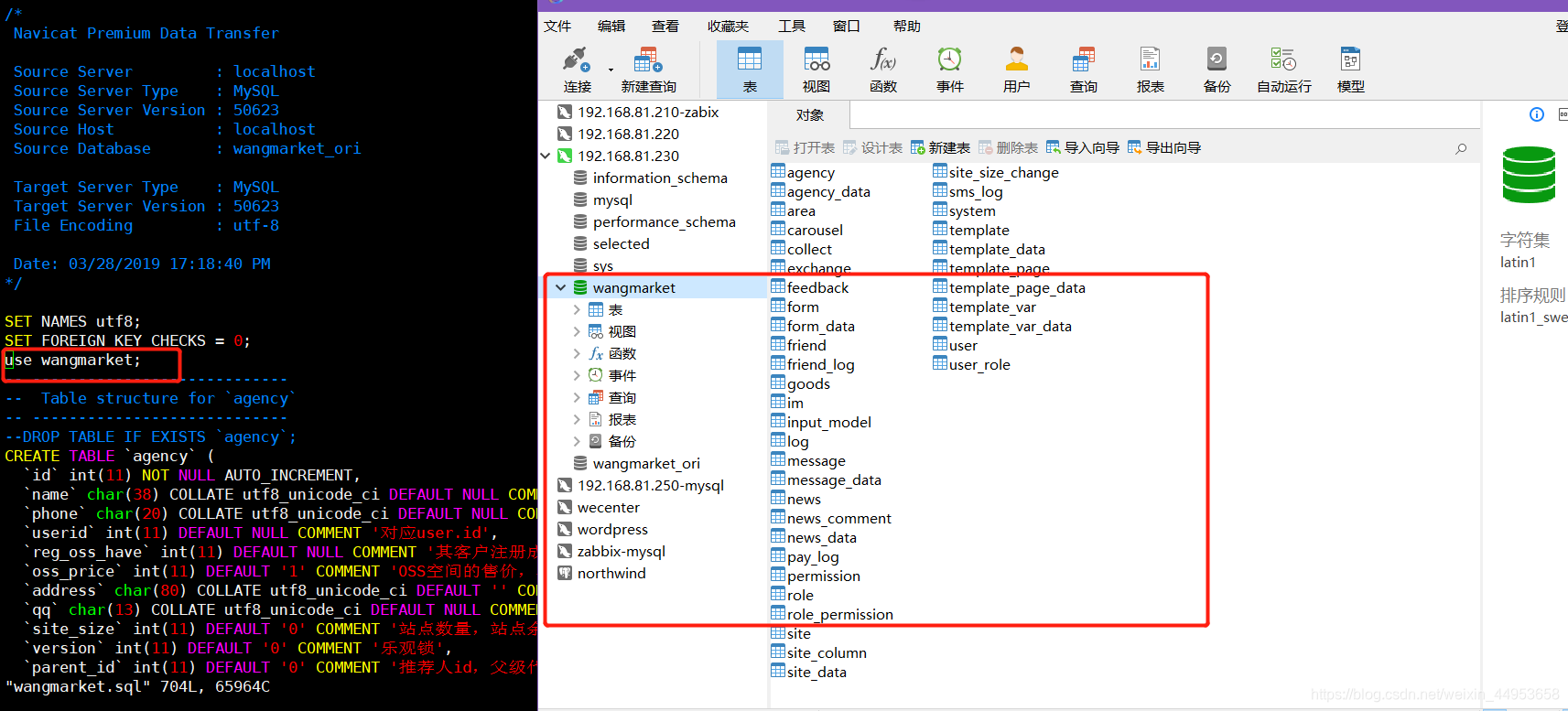Image resolution: width=1568 pixels, height=711 pixels.
Task: Select the template_page_data table
Action: [1017, 287]
